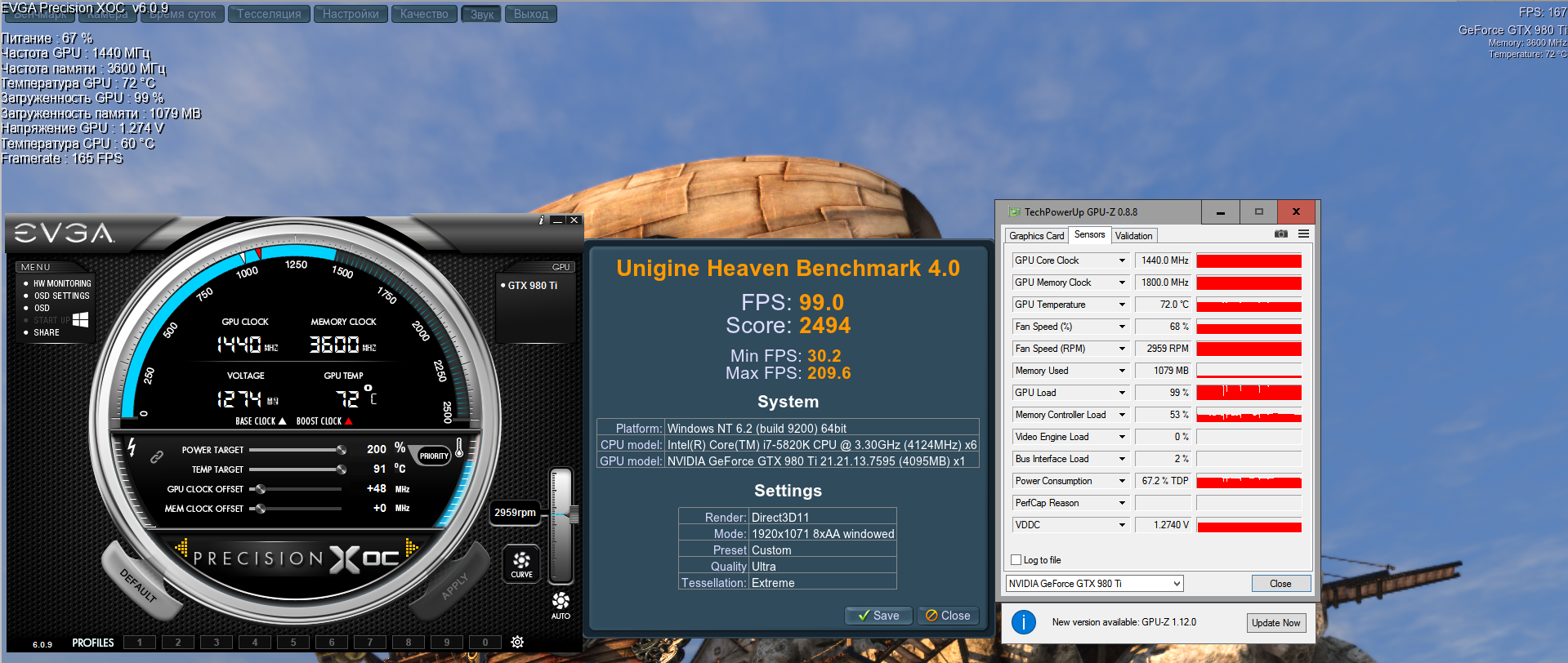Open Precision XOC settings gear
The image size is (1568, 663).
click(517, 643)
